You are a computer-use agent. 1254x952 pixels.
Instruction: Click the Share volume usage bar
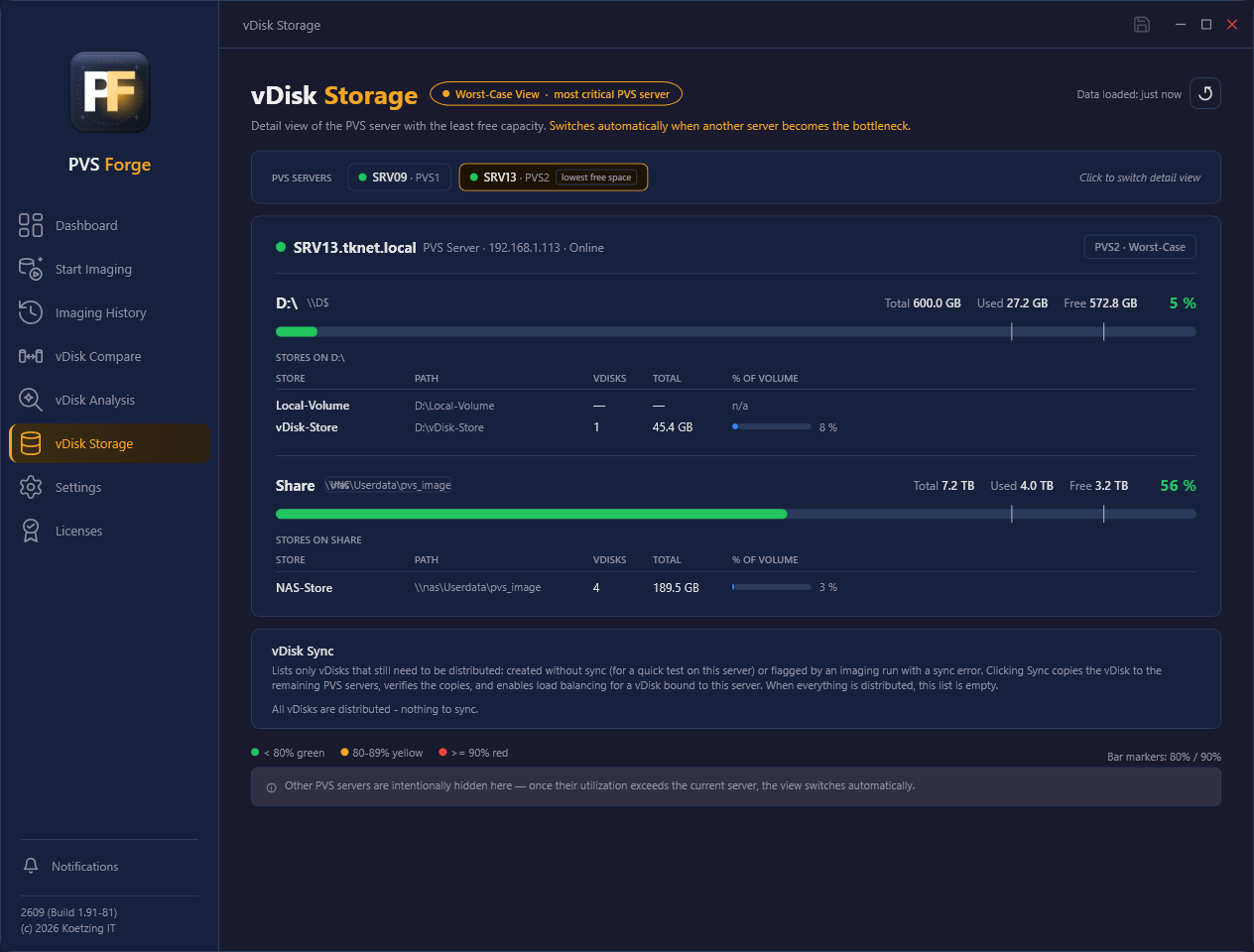coord(736,514)
